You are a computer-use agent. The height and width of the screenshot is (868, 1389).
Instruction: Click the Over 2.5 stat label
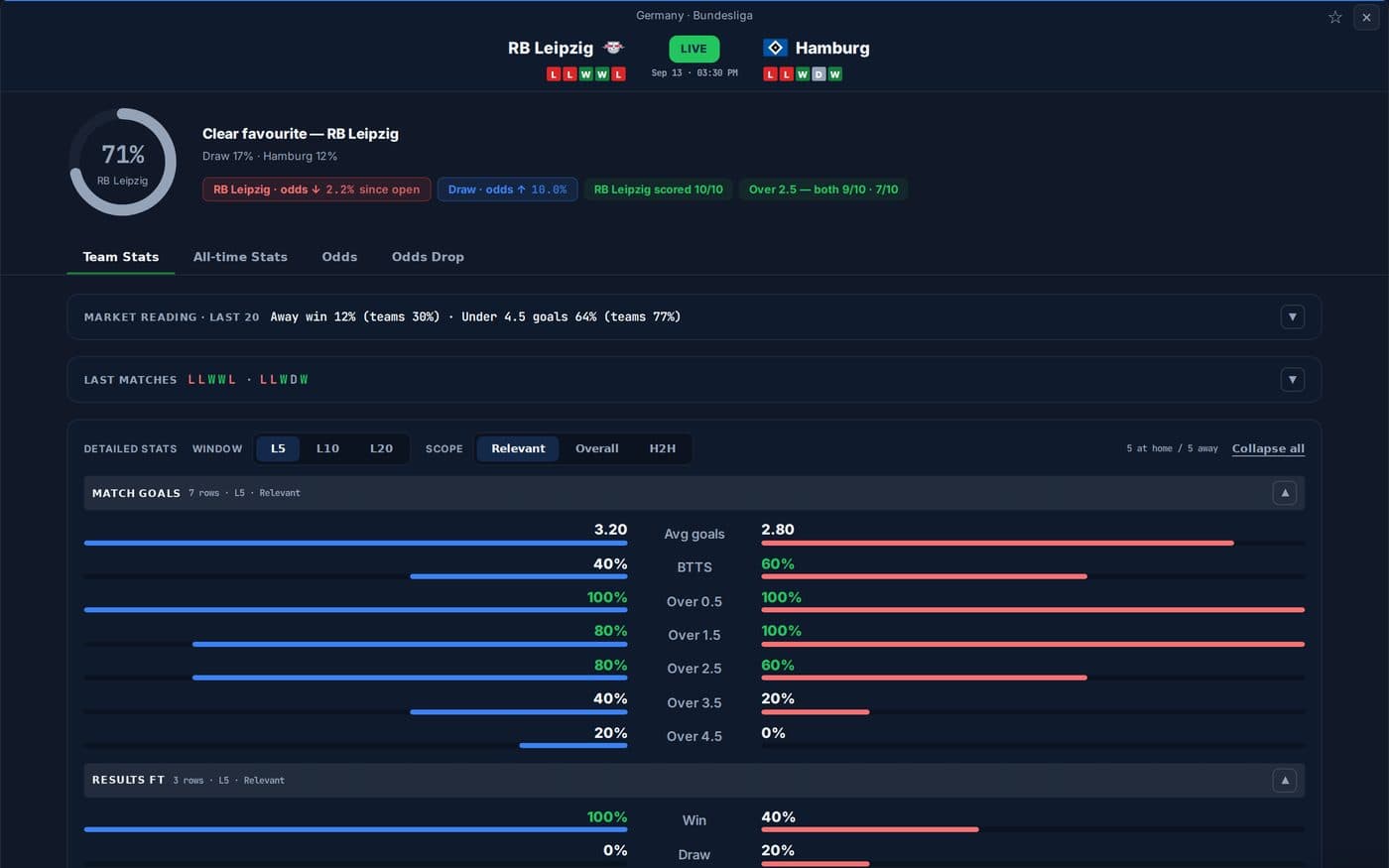[x=694, y=669]
